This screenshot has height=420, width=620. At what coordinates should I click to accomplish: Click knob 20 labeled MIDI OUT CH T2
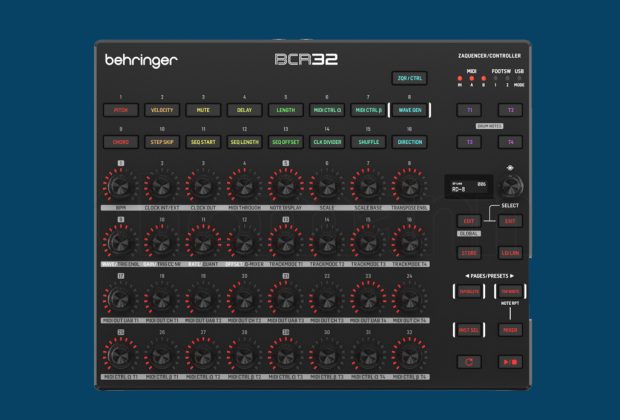click(x=244, y=299)
